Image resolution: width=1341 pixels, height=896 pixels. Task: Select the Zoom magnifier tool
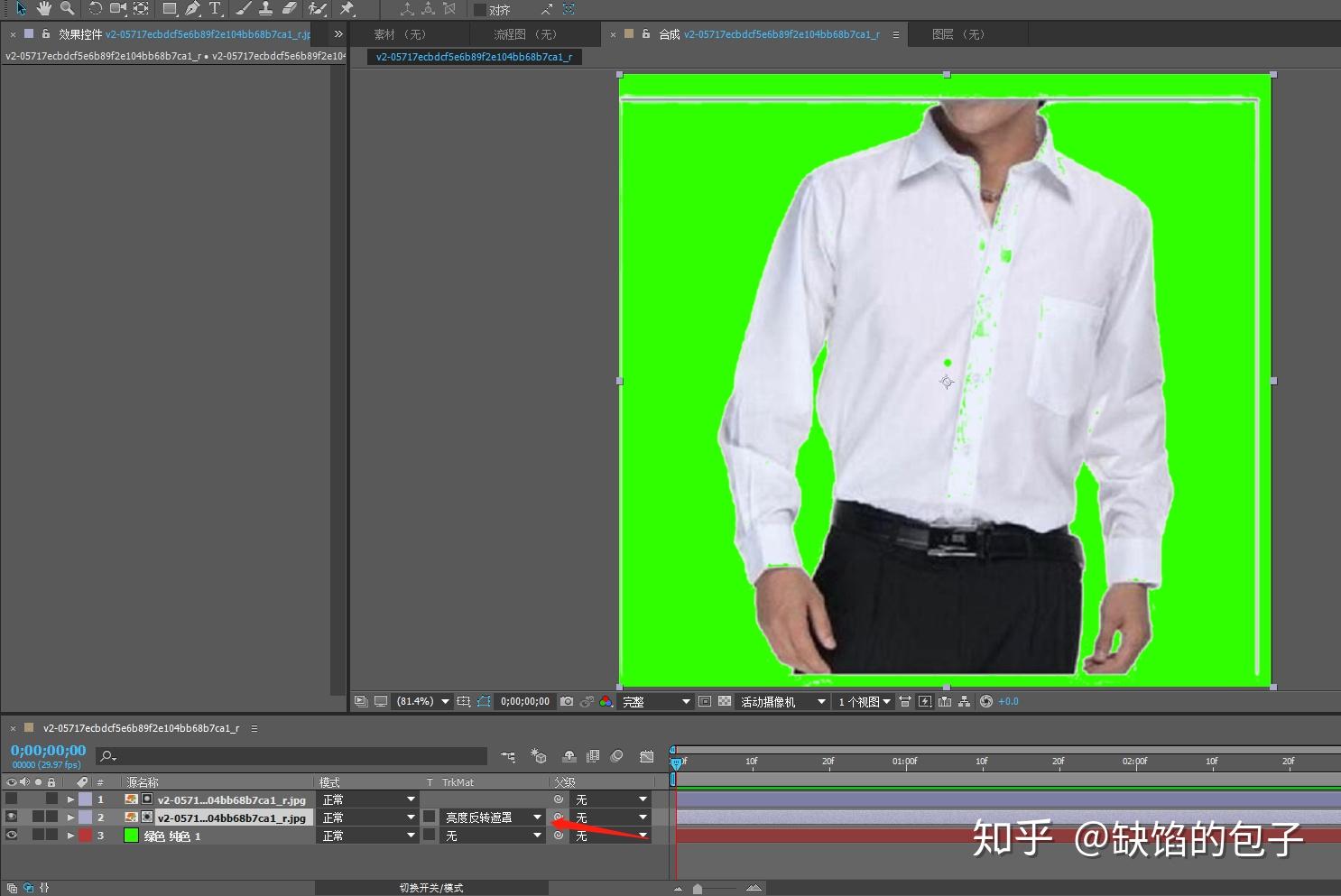coord(67,9)
